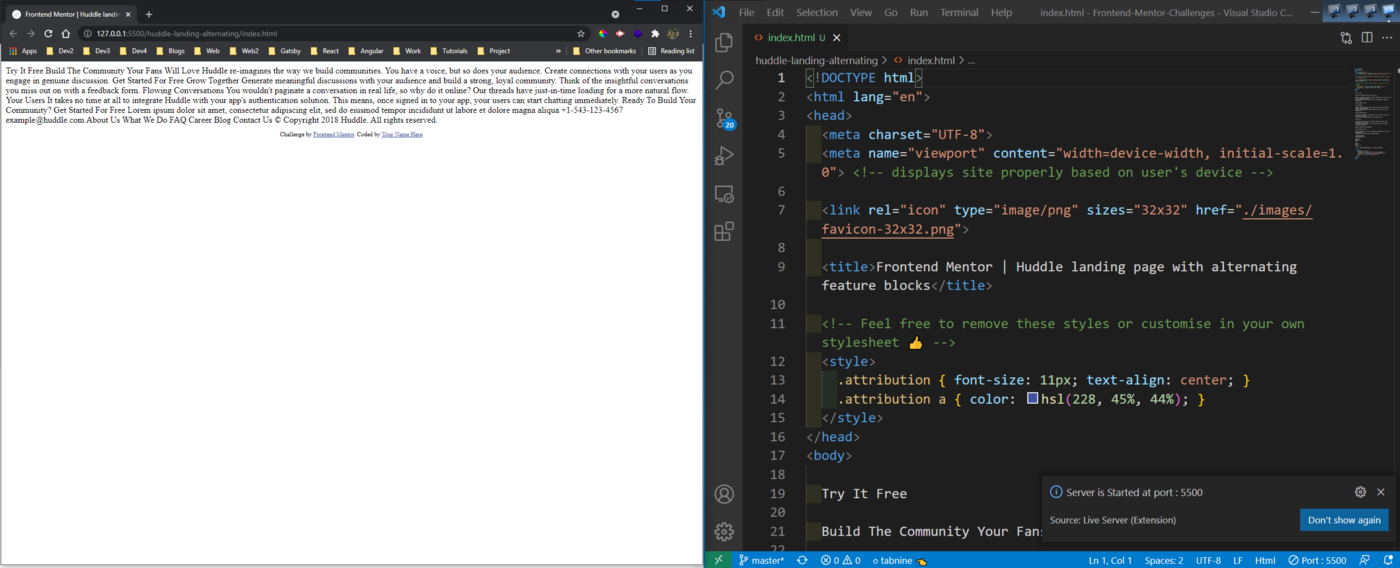Click tabnine status bar item
The image size is (1400, 568).
[x=899, y=560]
